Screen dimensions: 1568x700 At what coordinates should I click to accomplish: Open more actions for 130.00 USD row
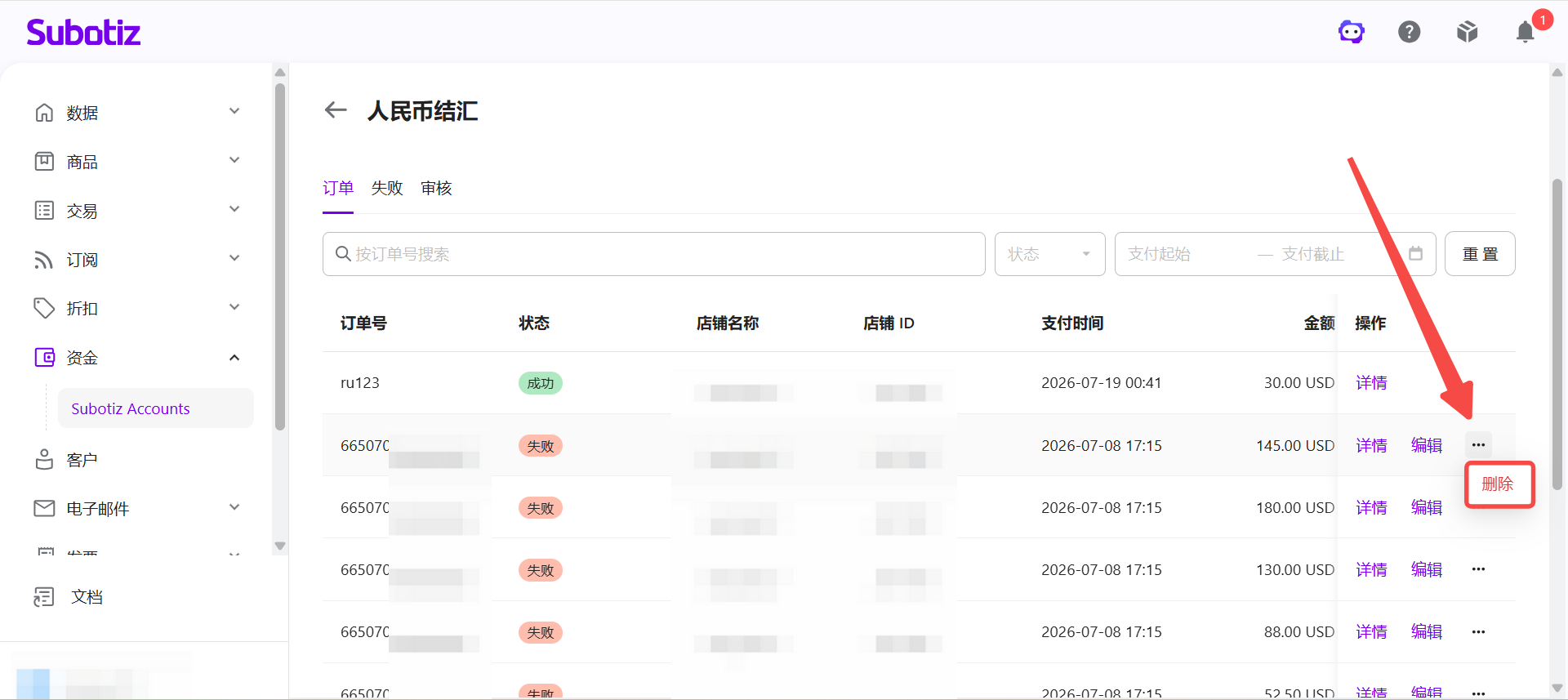tap(1478, 569)
